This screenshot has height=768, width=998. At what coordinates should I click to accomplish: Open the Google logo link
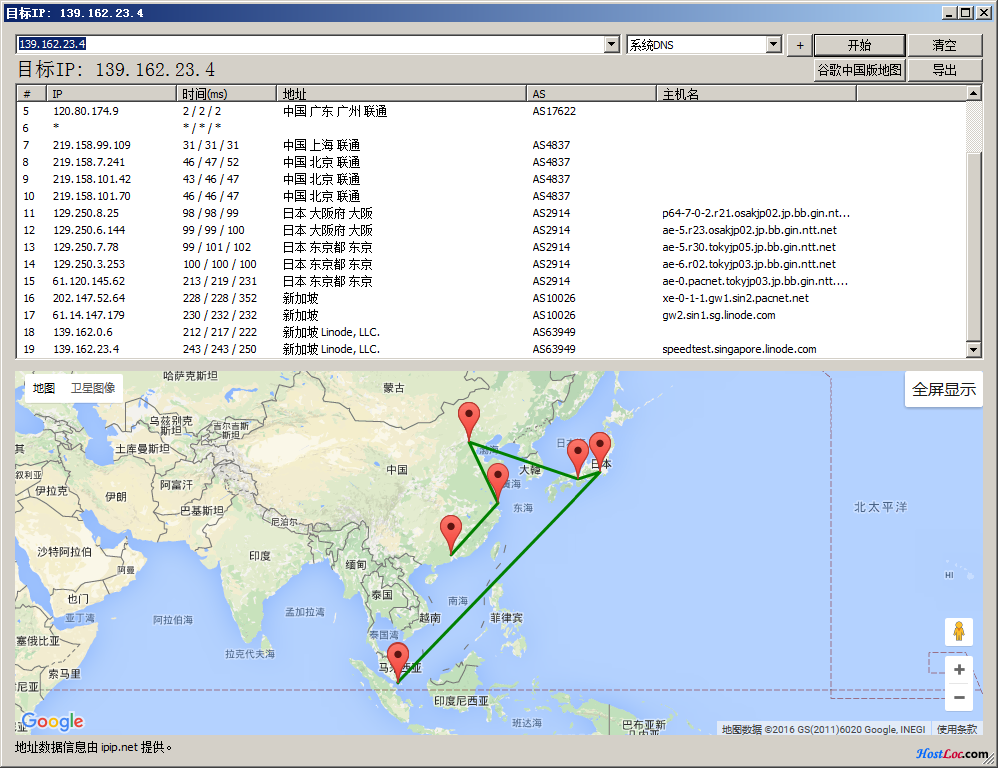click(x=52, y=721)
